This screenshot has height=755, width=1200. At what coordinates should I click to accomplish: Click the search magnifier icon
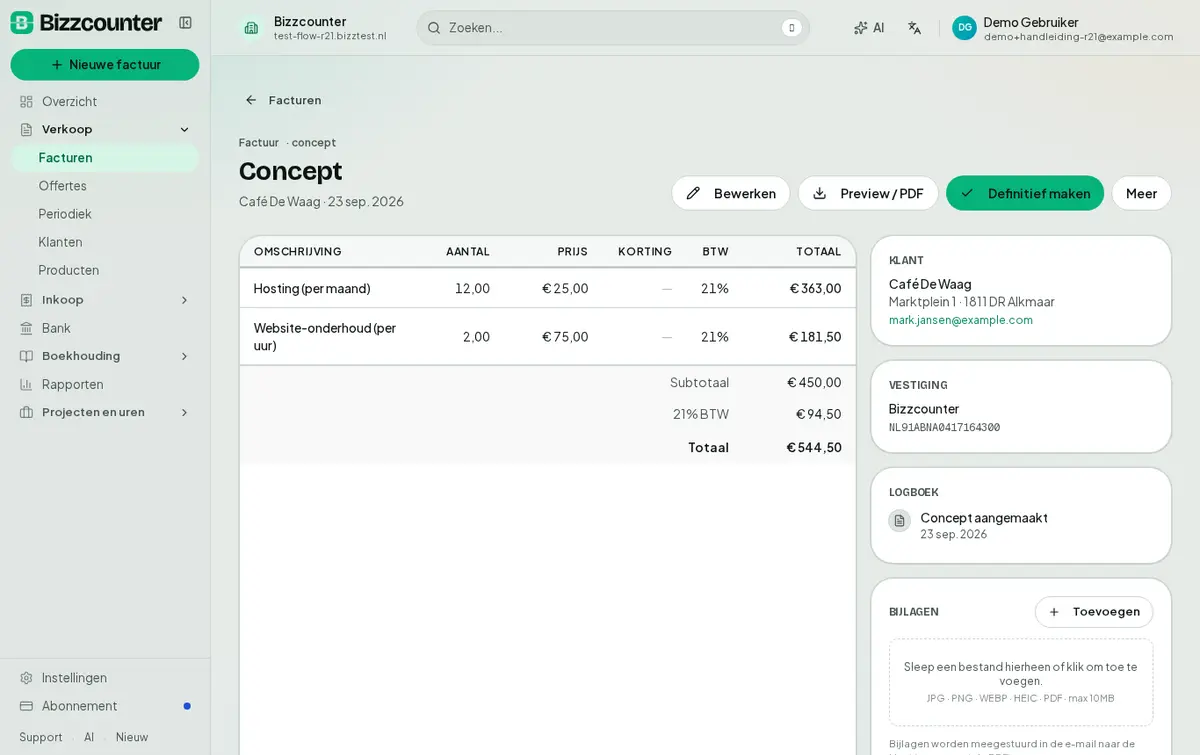(x=434, y=28)
